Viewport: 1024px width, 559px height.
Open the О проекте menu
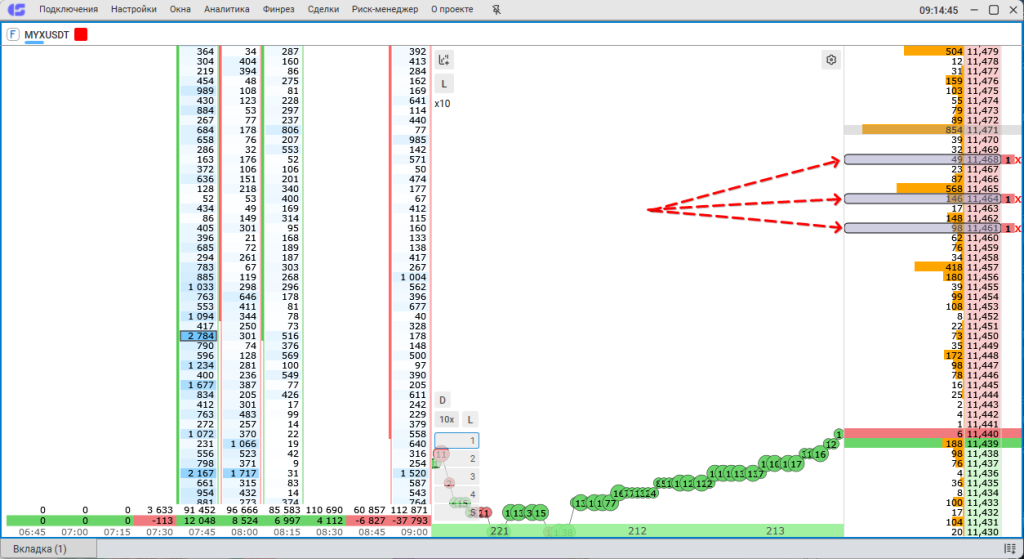coord(452,10)
